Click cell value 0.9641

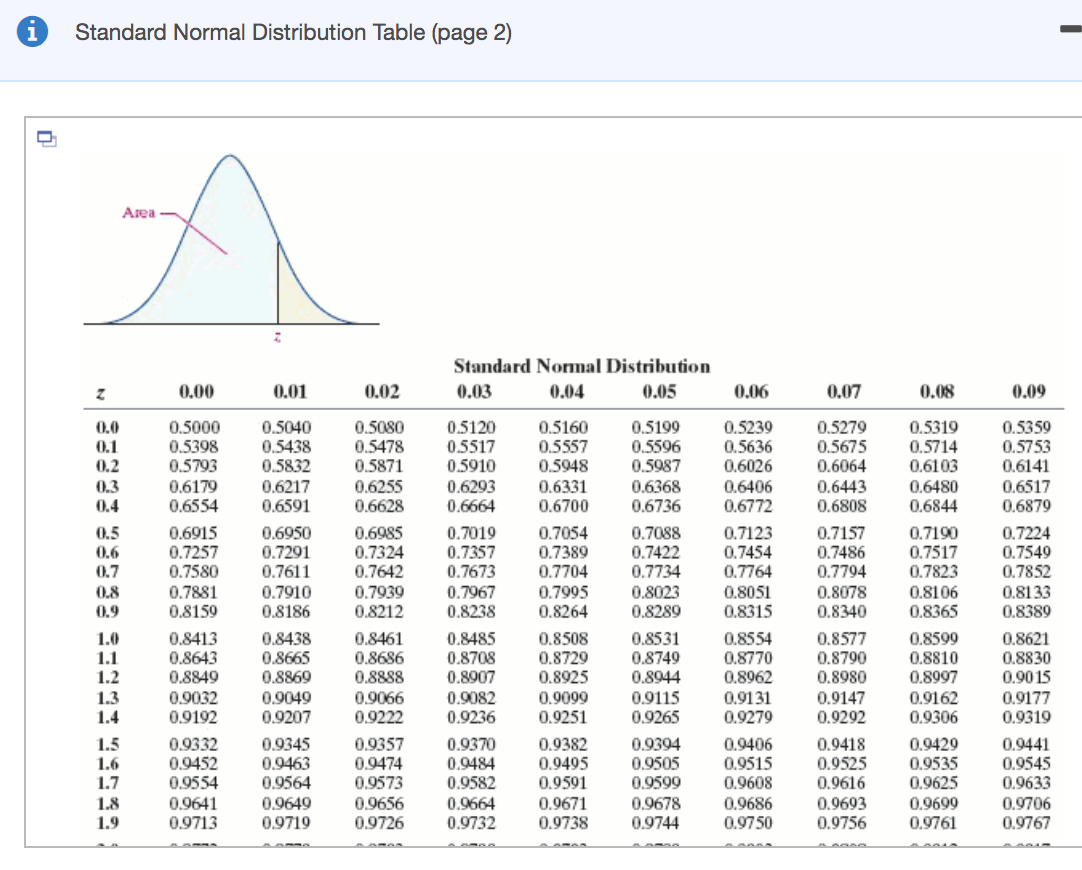tap(194, 804)
